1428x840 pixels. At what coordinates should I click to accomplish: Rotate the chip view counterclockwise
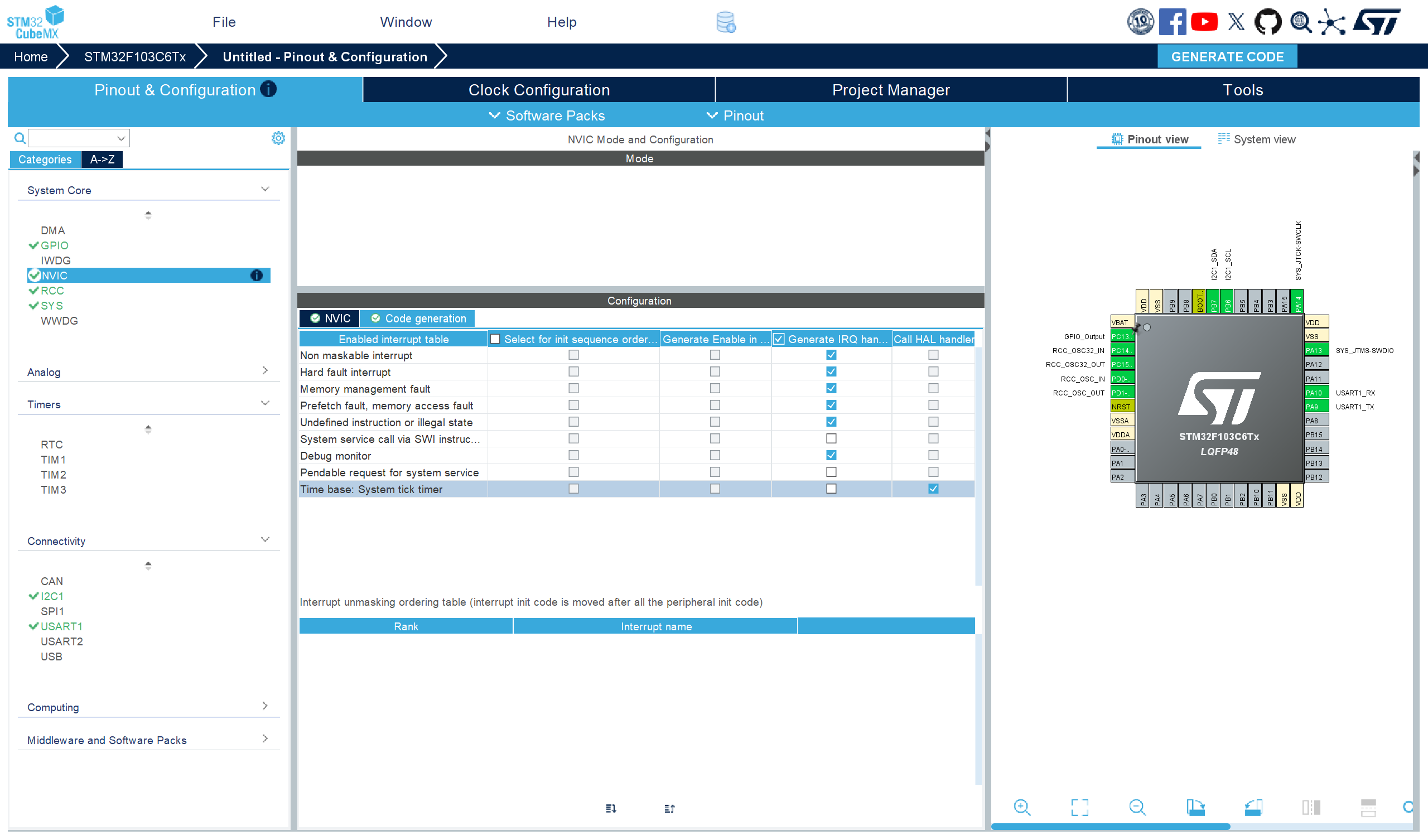1253,807
